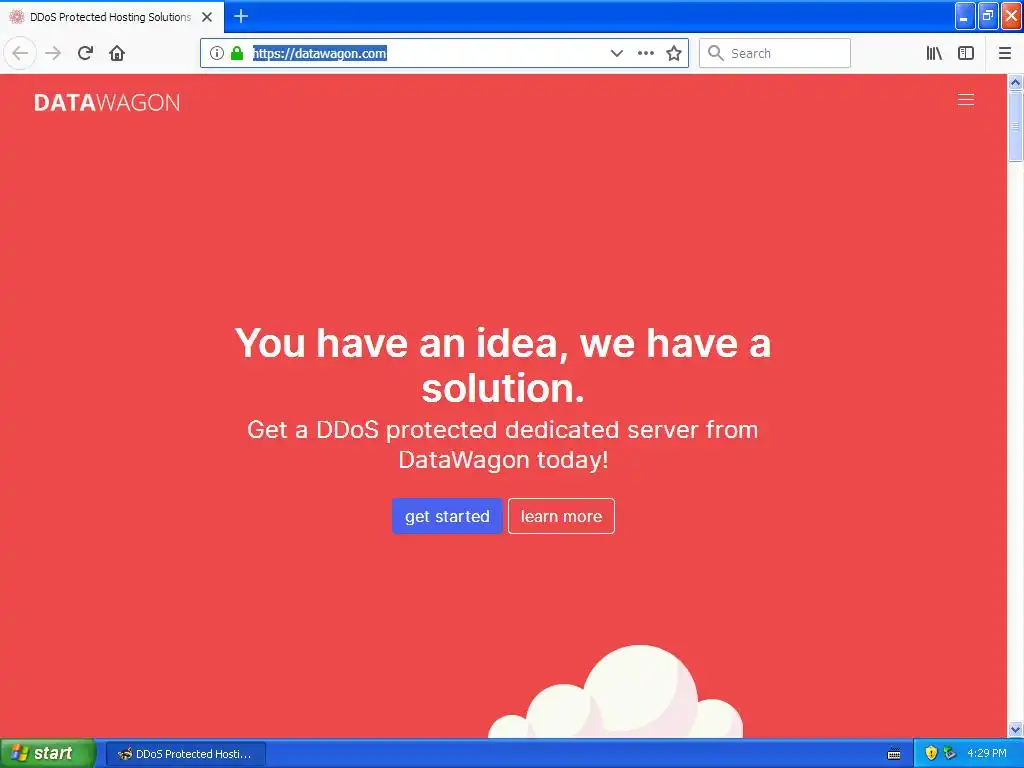Viewport: 1024px width, 768px height.
Task: Go back with the browser Back arrow
Action: point(20,53)
